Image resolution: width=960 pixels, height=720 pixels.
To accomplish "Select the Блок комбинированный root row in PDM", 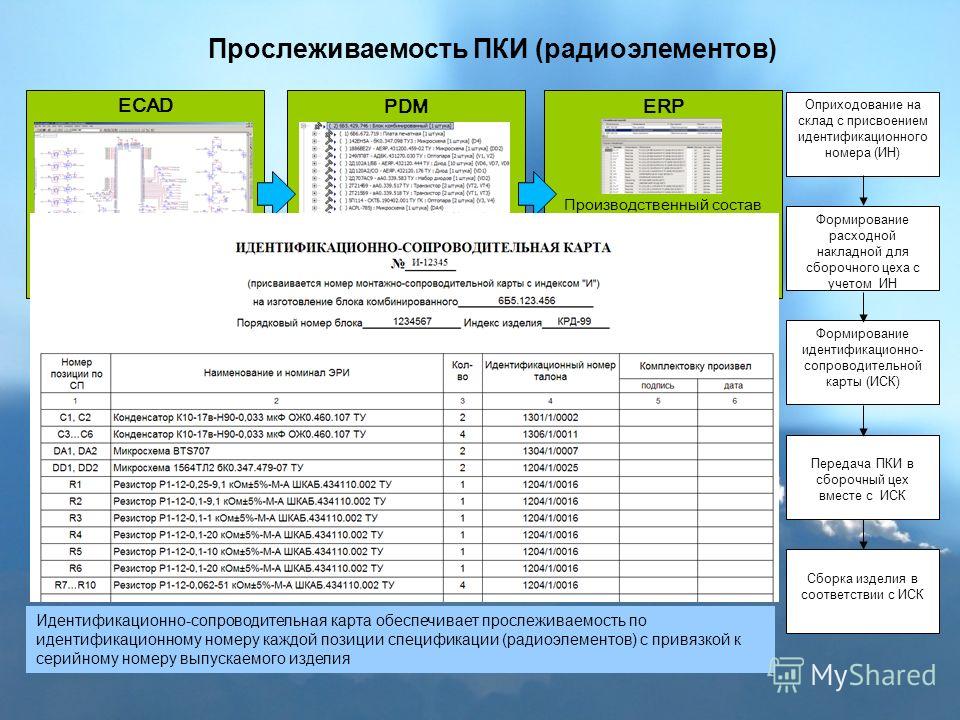I will pyautogui.click(x=390, y=126).
